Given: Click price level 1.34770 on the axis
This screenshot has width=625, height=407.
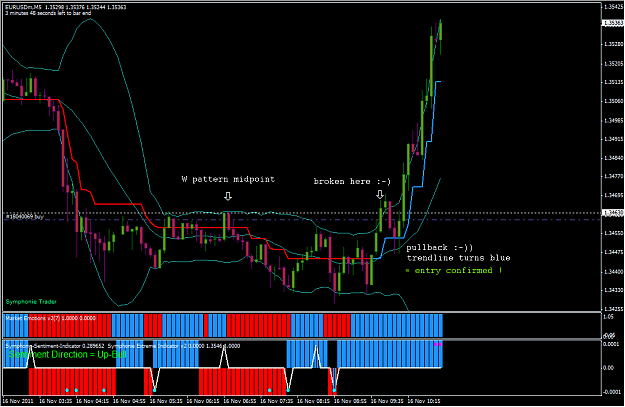Looking at the screenshot, I should pos(613,176).
